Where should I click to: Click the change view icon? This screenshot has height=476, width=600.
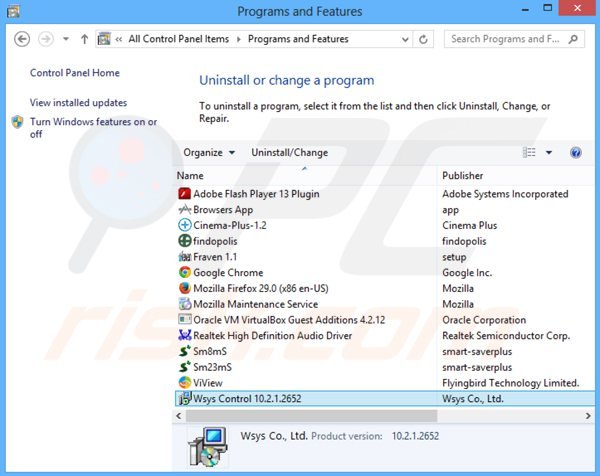(529, 153)
